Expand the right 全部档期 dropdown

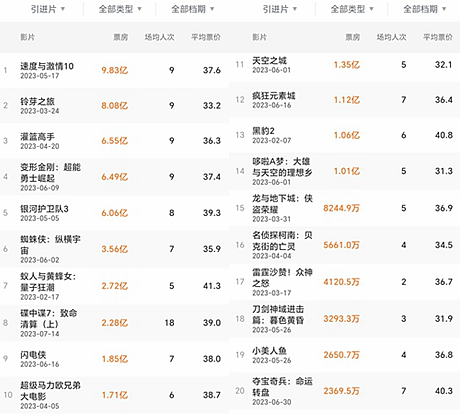click(425, 9)
